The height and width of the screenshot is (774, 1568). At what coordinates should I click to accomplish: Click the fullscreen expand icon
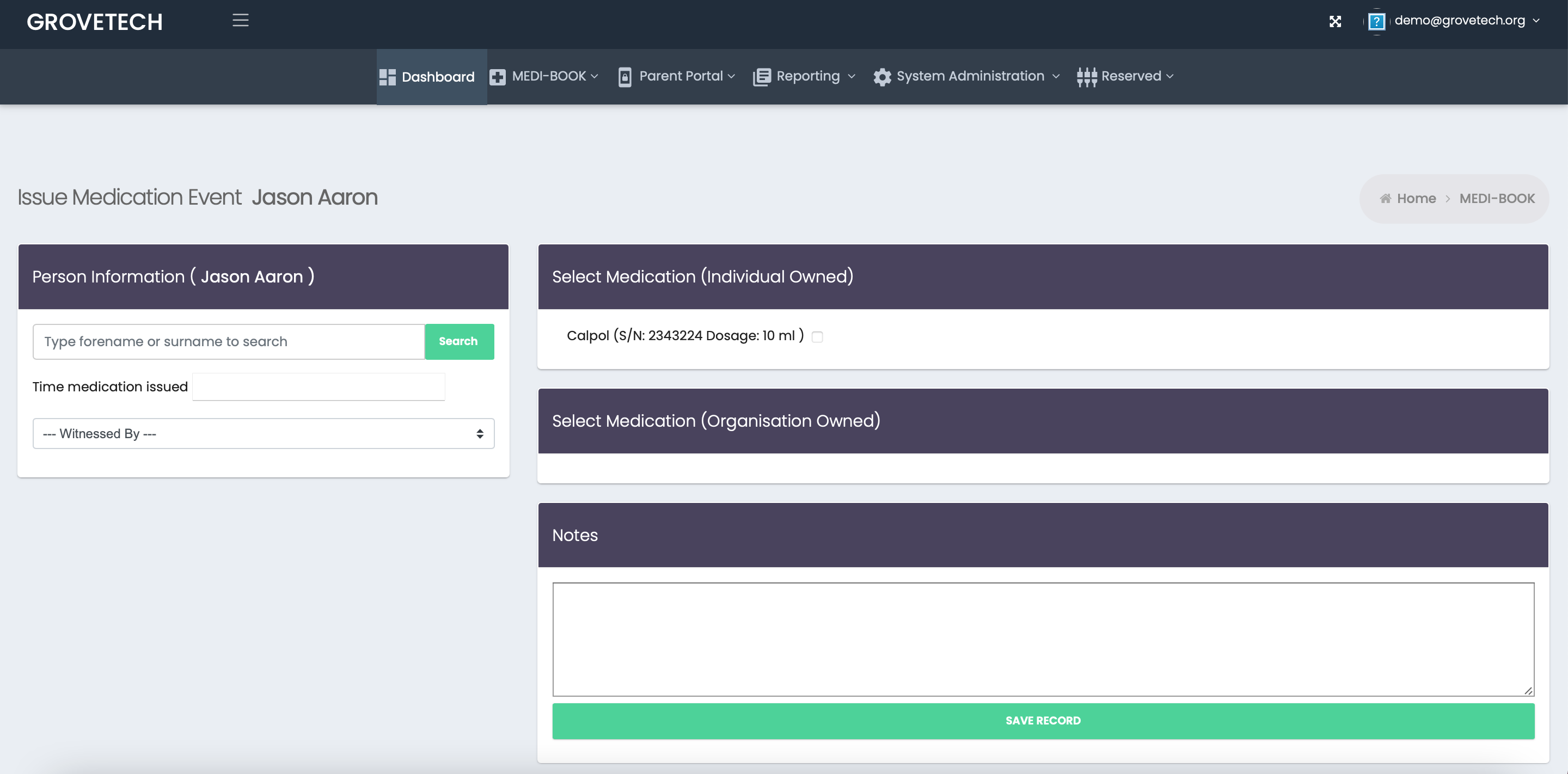1335,22
